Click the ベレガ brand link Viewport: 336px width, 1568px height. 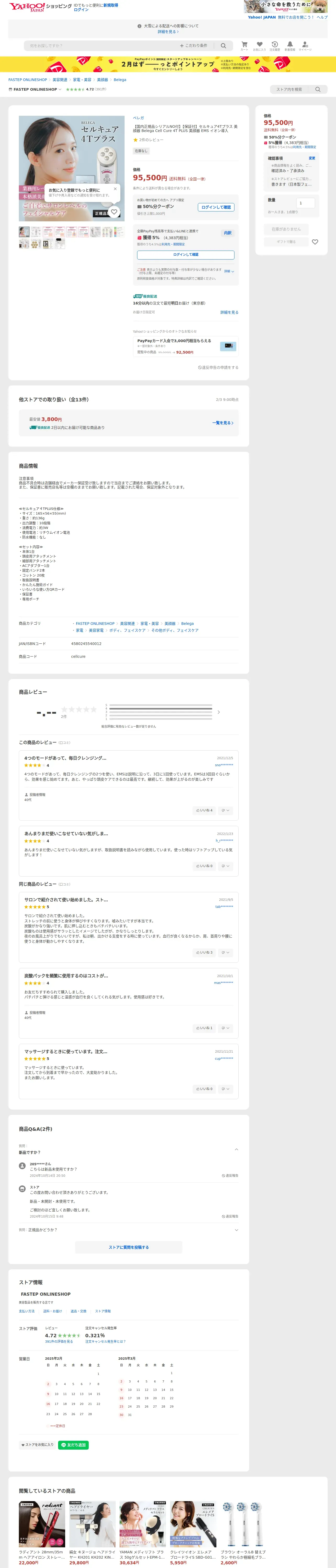coord(138,118)
